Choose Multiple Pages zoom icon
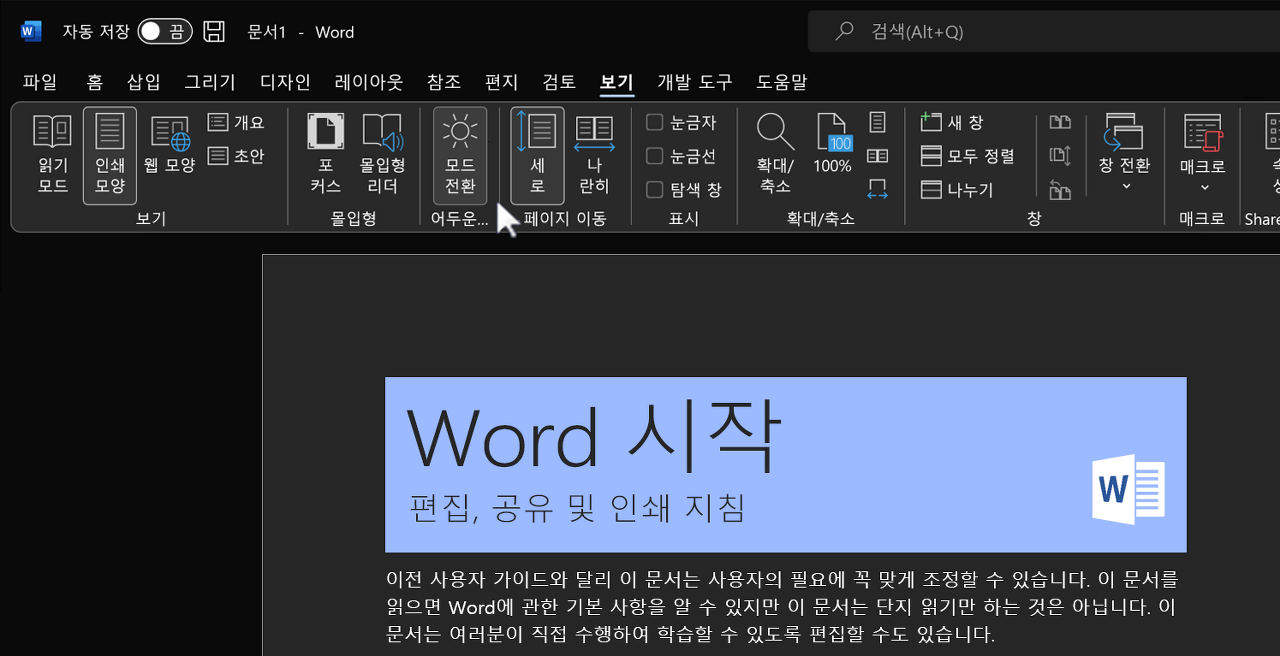This screenshot has width=1280, height=656. pos(878,156)
